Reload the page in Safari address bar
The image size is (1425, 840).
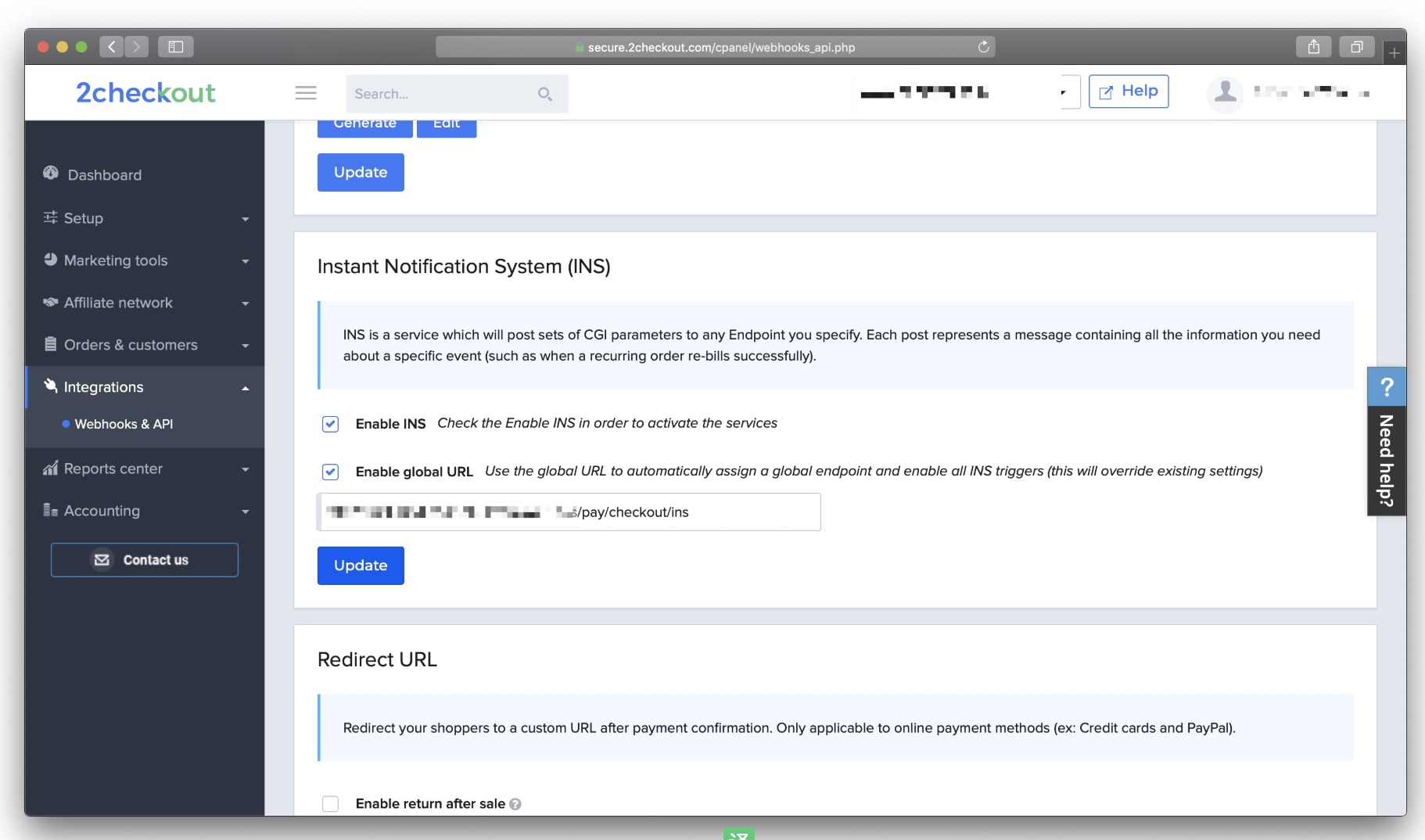tap(984, 47)
